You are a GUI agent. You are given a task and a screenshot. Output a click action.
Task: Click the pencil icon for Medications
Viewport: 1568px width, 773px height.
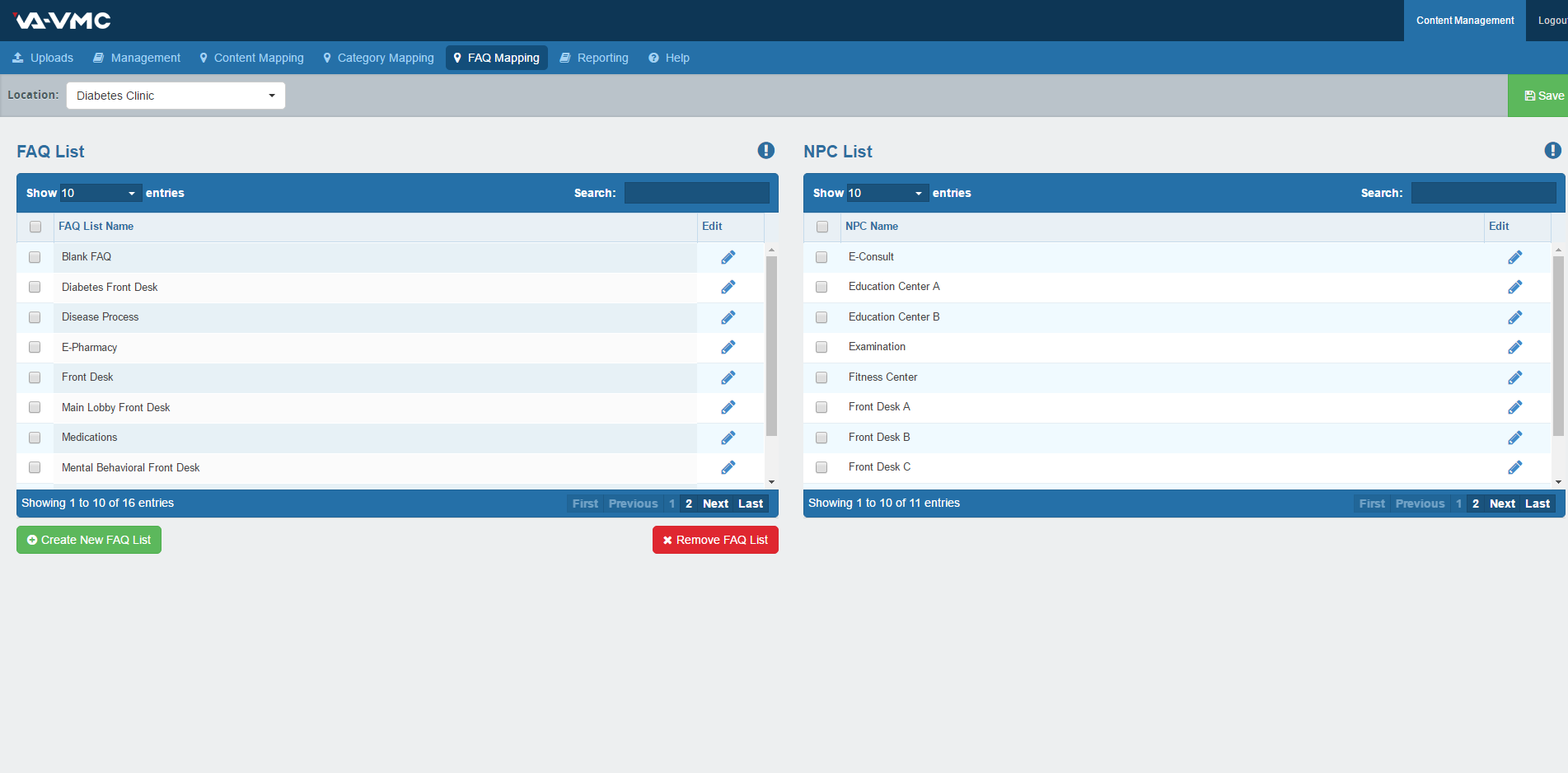[728, 438]
